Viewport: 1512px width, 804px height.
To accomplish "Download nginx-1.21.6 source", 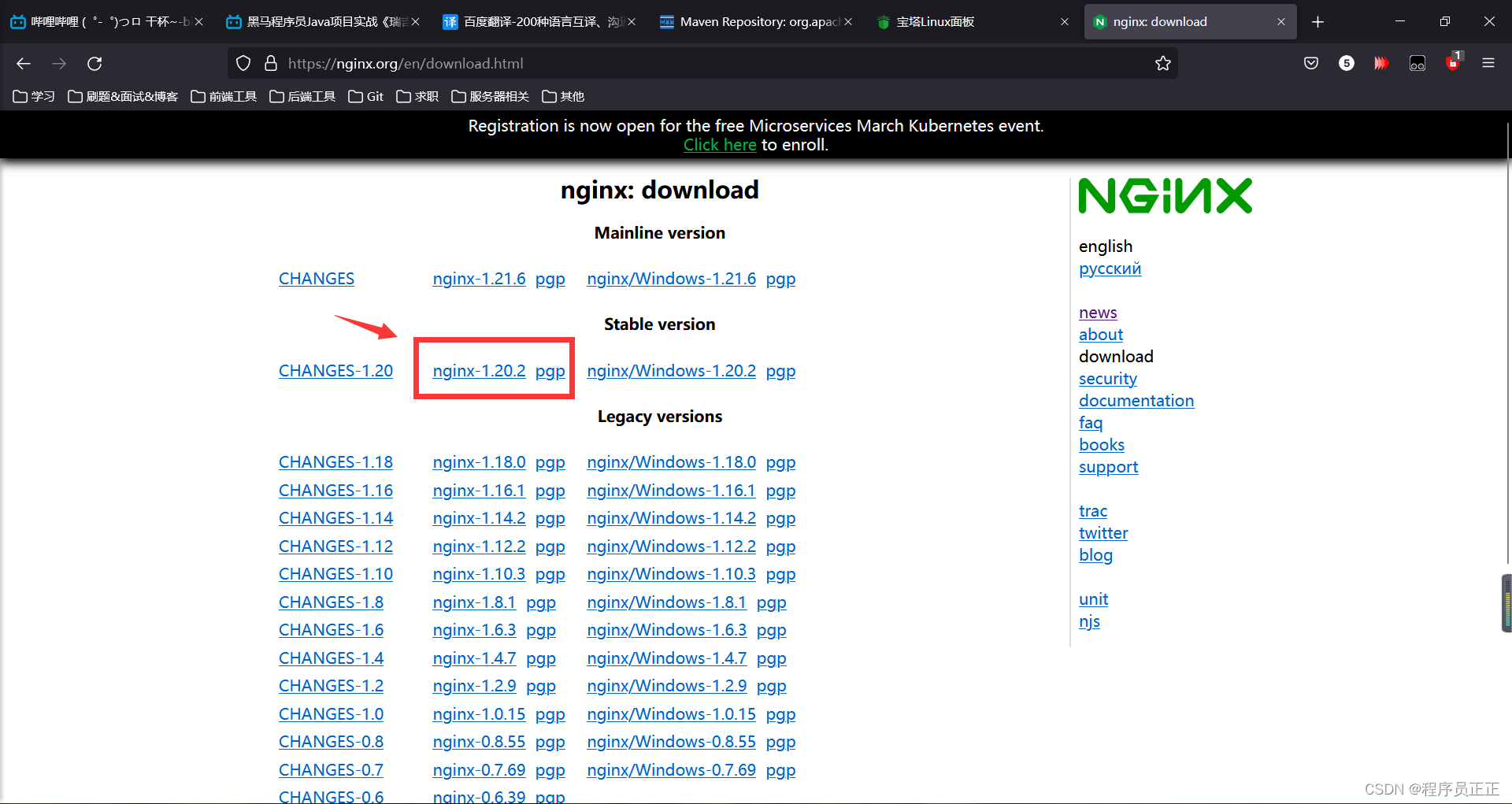I will pyautogui.click(x=479, y=279).
